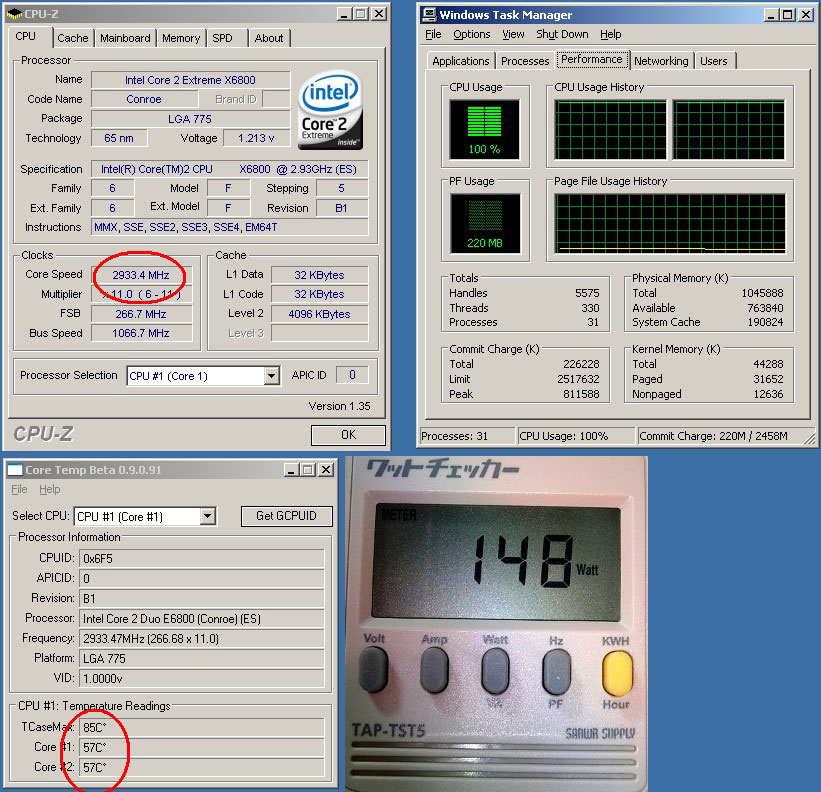This screenshot has height=792, width=821.
Task: Minimize the Core Temp window
Action: pos(291,470)
